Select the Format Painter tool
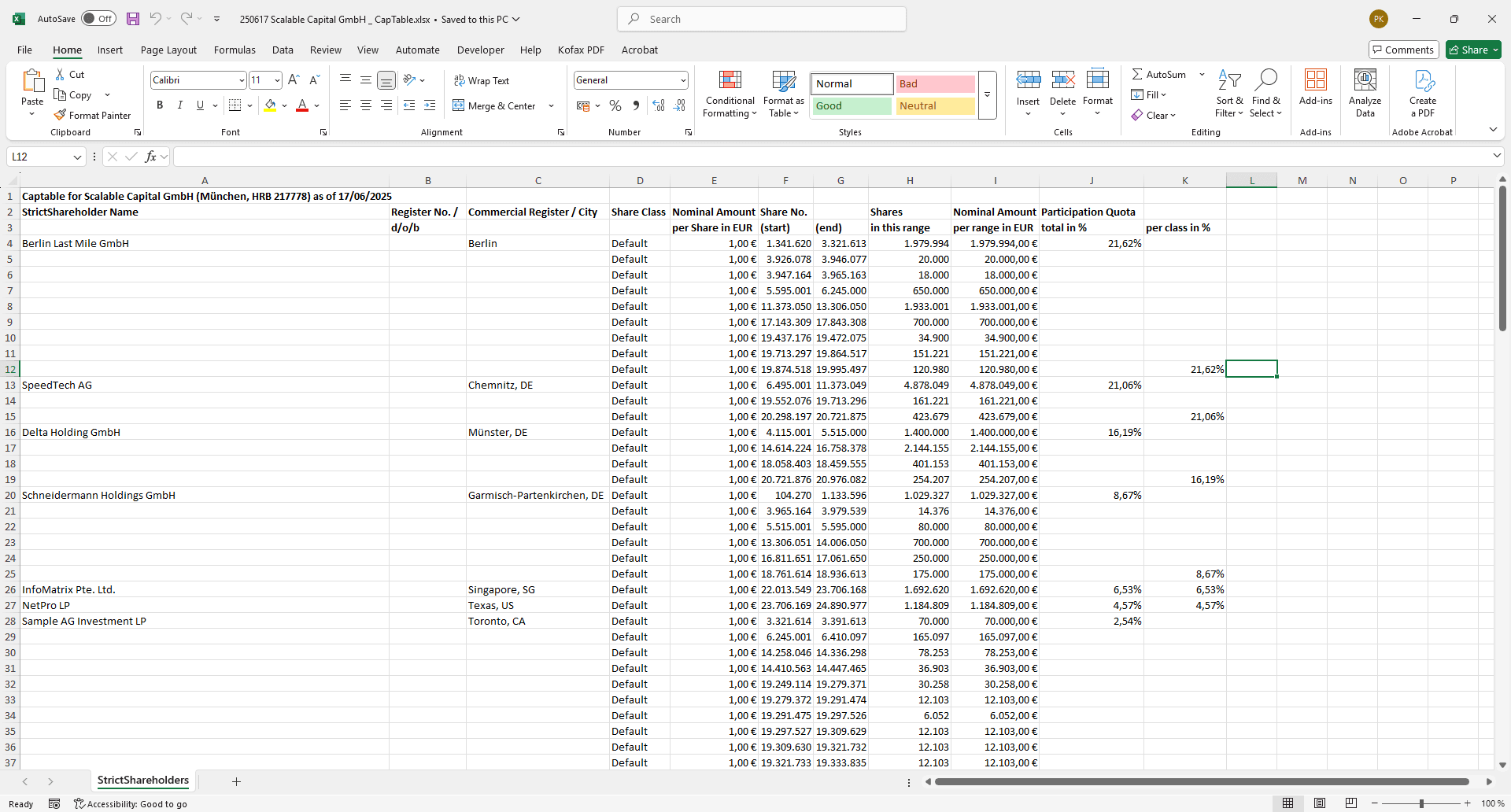This screenshot has width=1511, height=812. point(93,115)
